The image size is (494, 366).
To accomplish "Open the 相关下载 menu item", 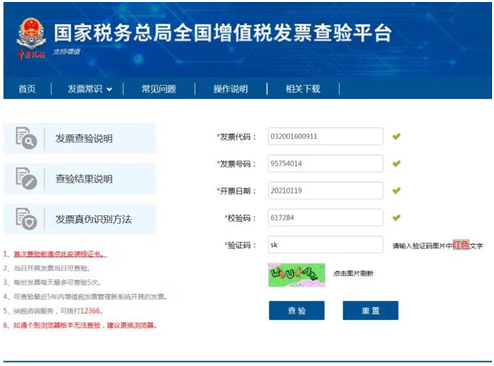I will pyautogui.click(x=303, y=89).
